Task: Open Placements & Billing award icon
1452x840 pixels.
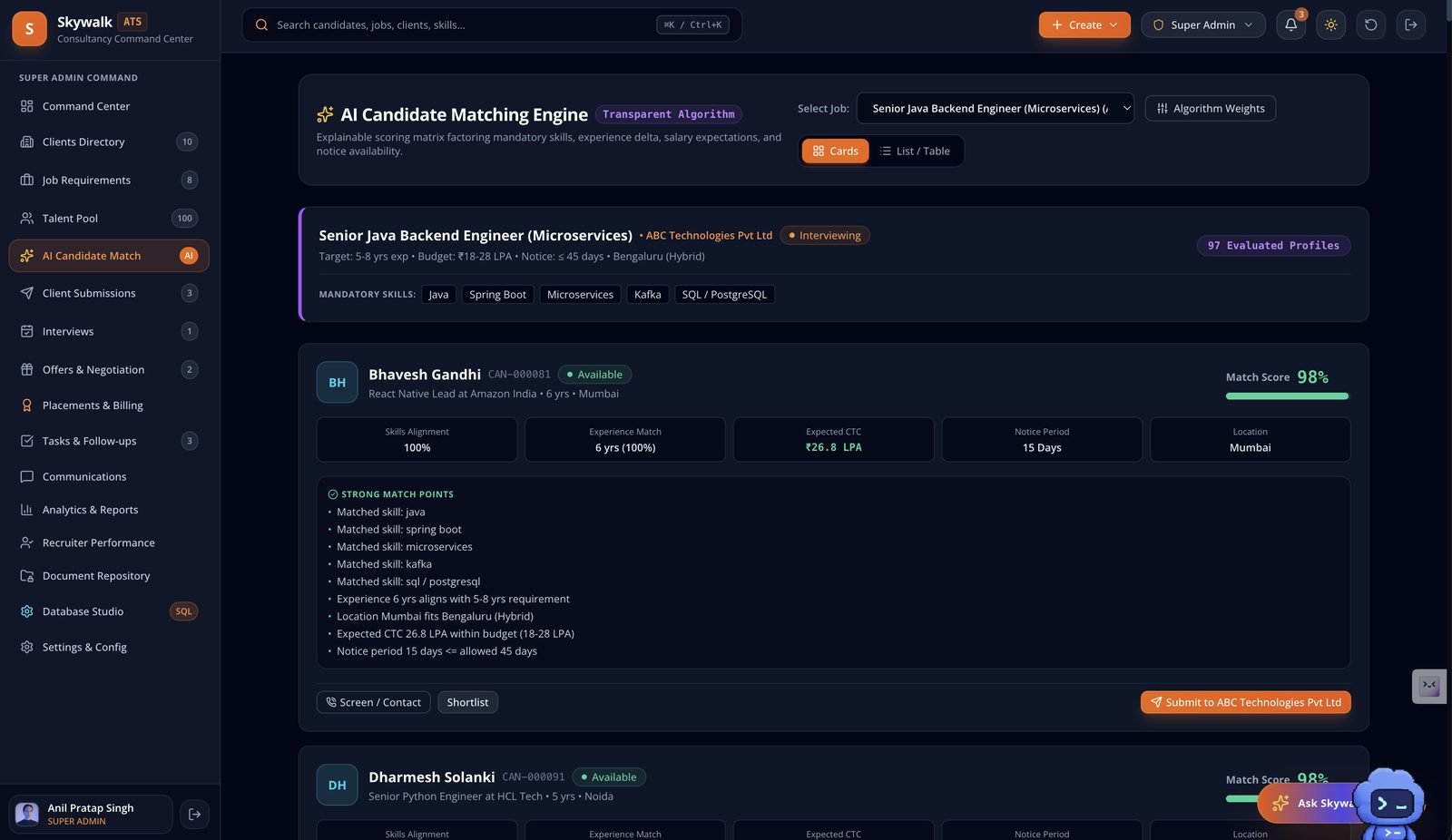Action: 26,405
